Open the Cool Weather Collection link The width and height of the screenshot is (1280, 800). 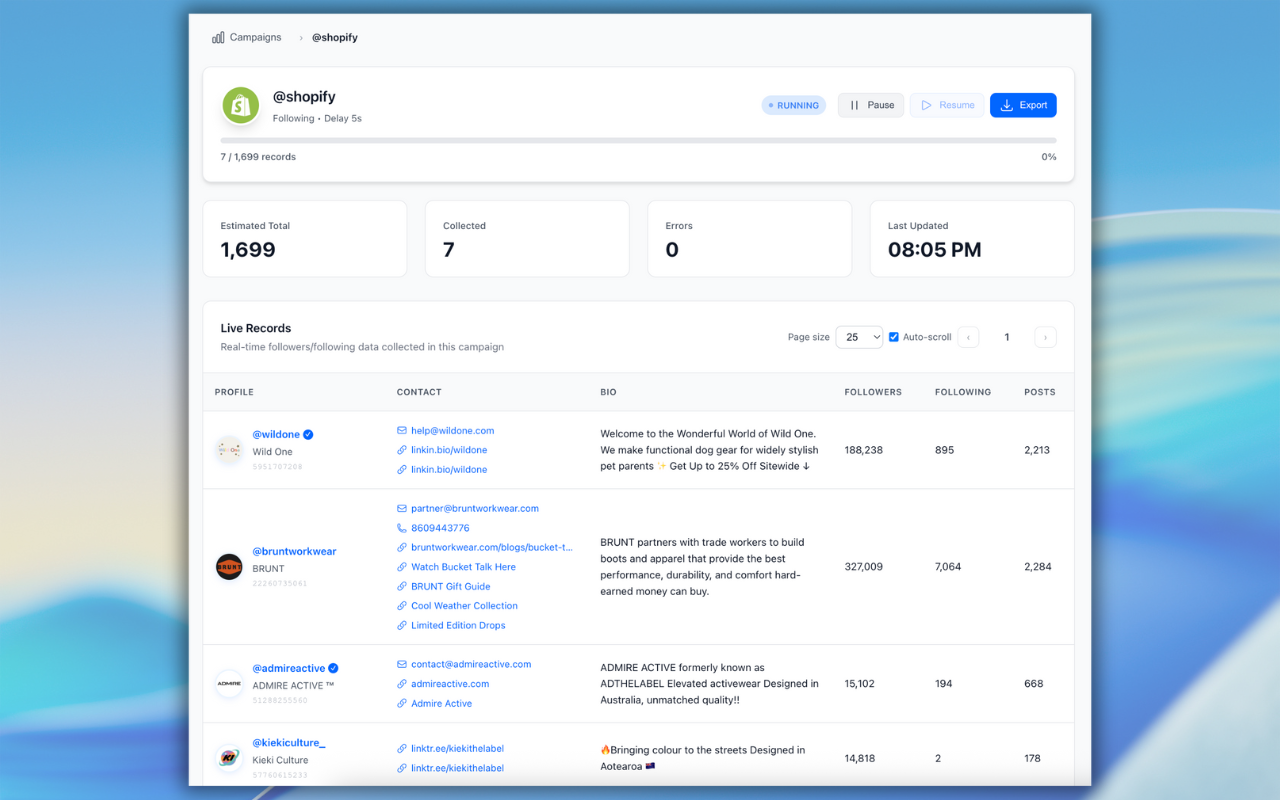click(x=464, y=606)
